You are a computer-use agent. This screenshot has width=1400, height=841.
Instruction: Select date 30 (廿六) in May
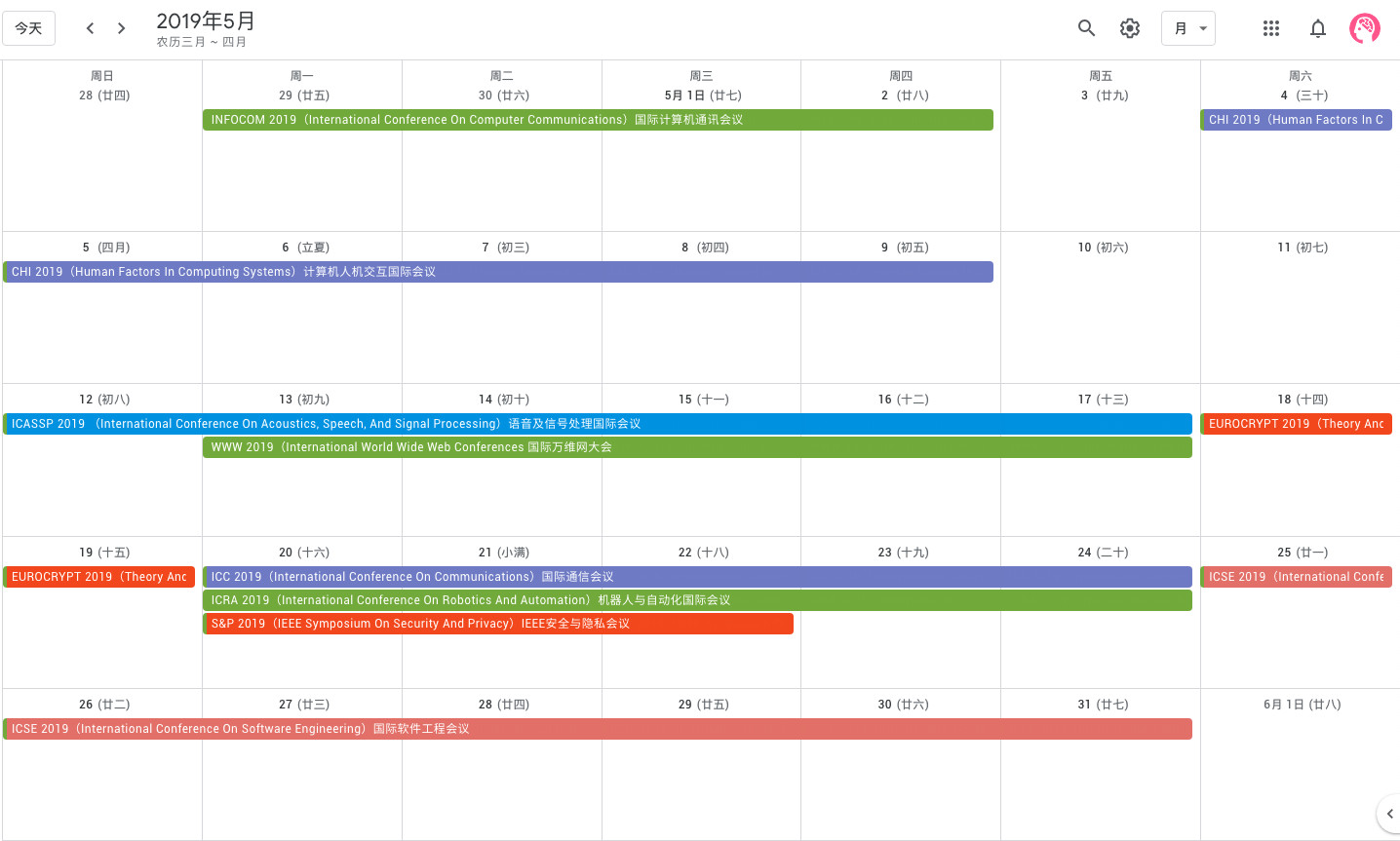(x=903, y=705)
